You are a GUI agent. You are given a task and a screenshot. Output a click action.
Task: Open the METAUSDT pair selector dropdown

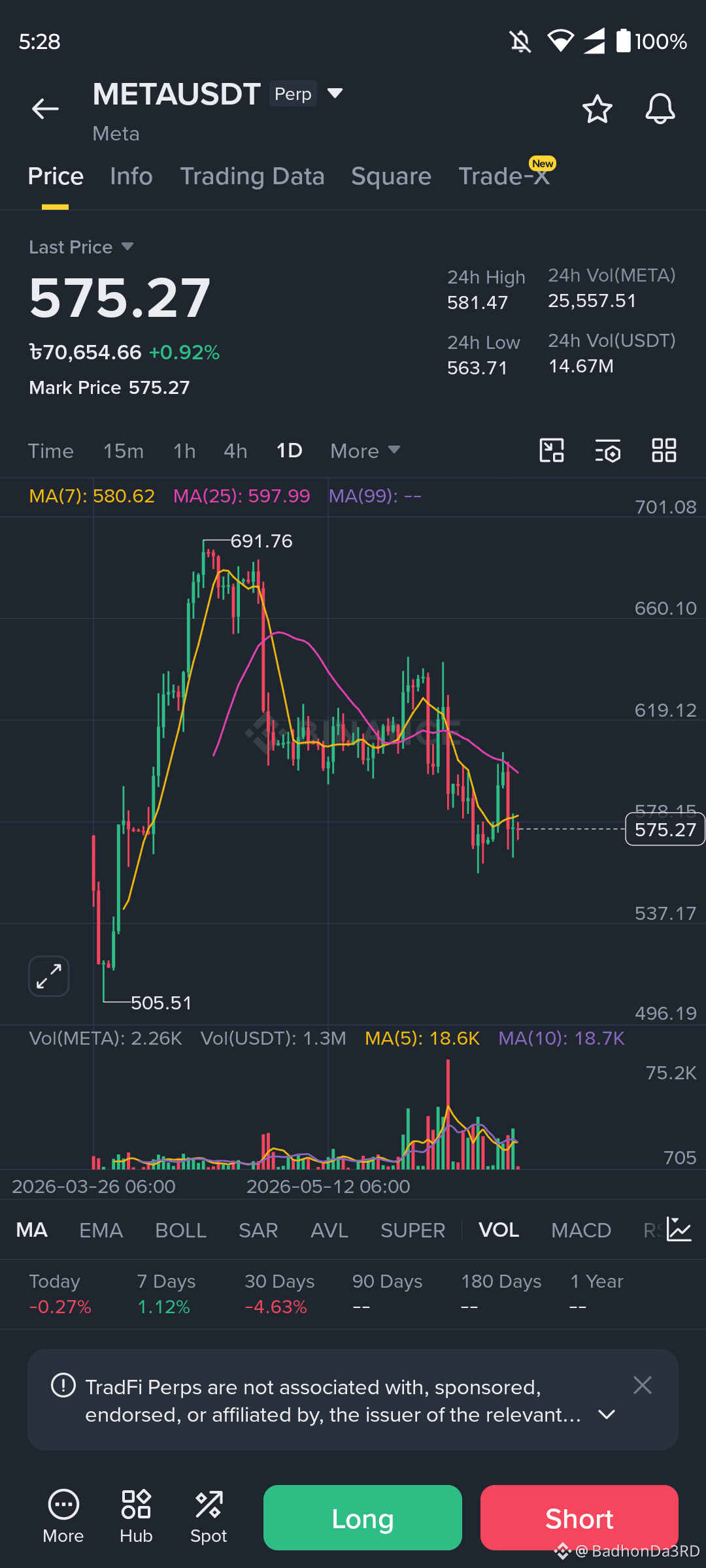[335, 93]
